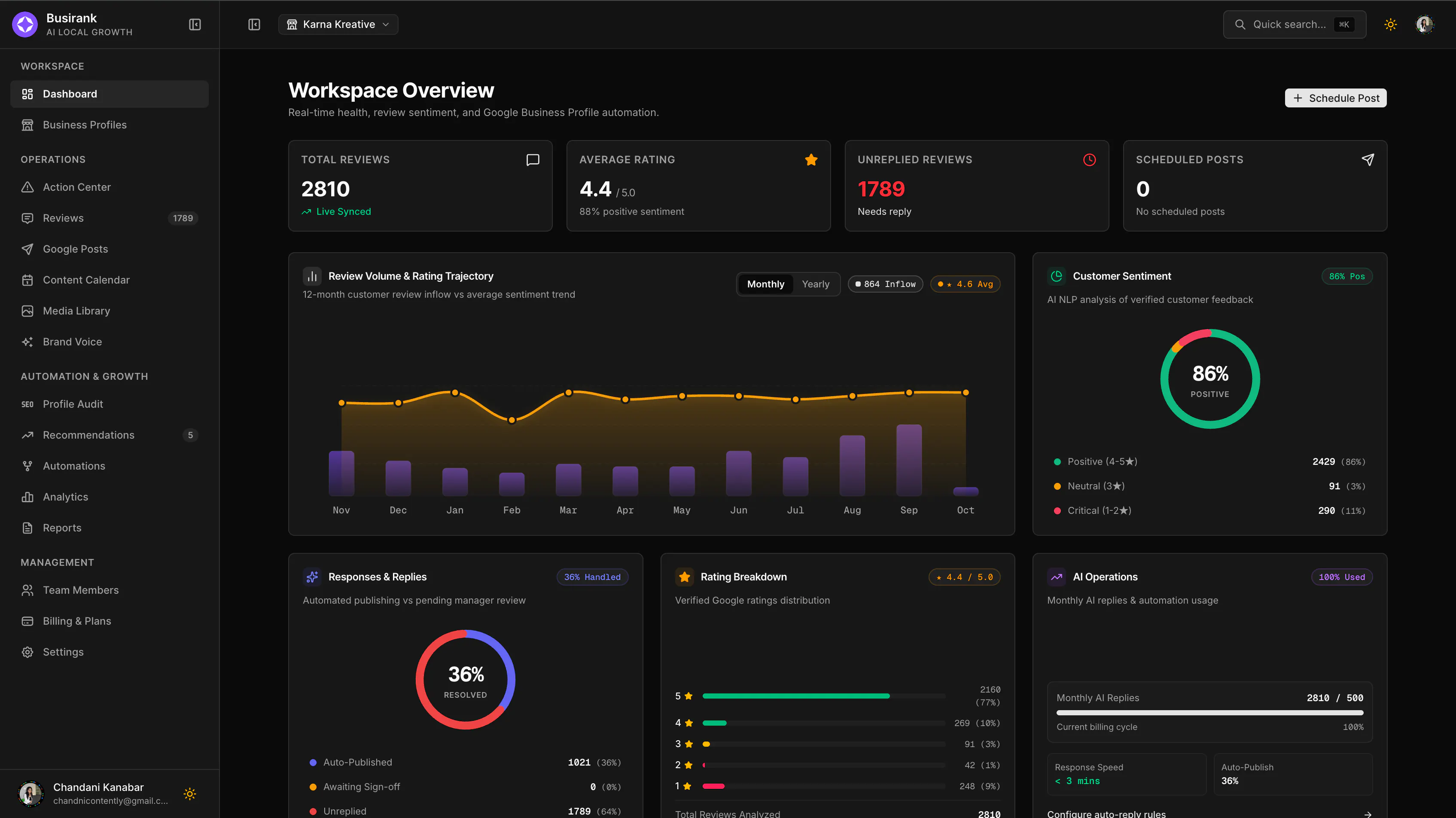Click the Busirank logo icon

coord(25,24)
